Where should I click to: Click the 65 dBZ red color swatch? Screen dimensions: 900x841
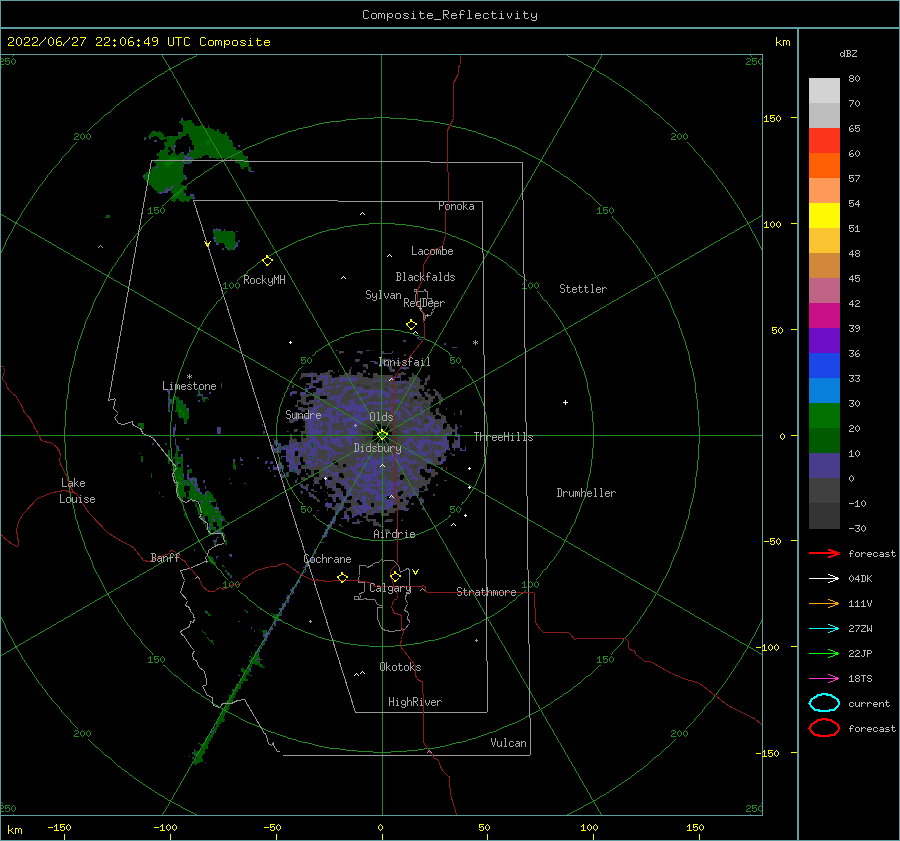(x=824, y=141)
